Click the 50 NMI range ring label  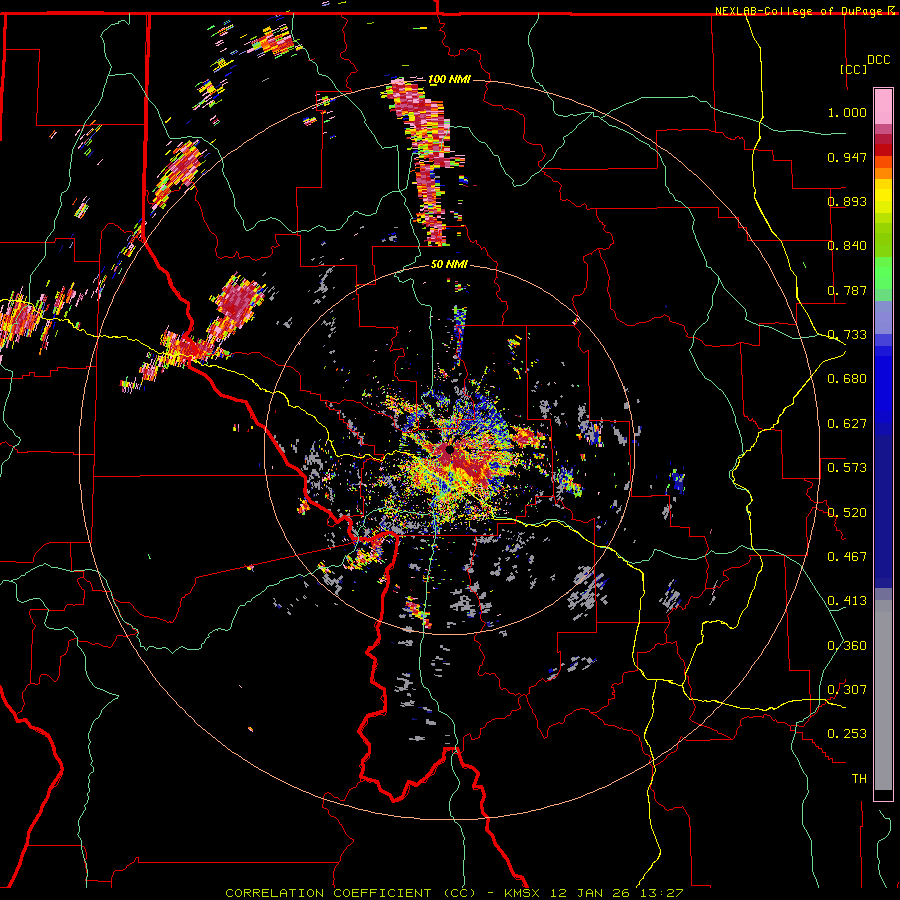pyautogui.click(x=449, y=265)
